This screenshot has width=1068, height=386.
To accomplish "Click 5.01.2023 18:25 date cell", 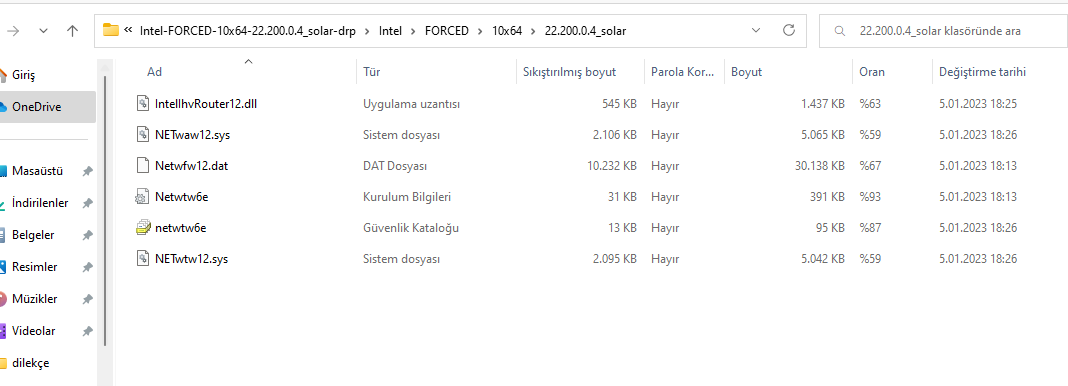I will [x=977, y=104].
